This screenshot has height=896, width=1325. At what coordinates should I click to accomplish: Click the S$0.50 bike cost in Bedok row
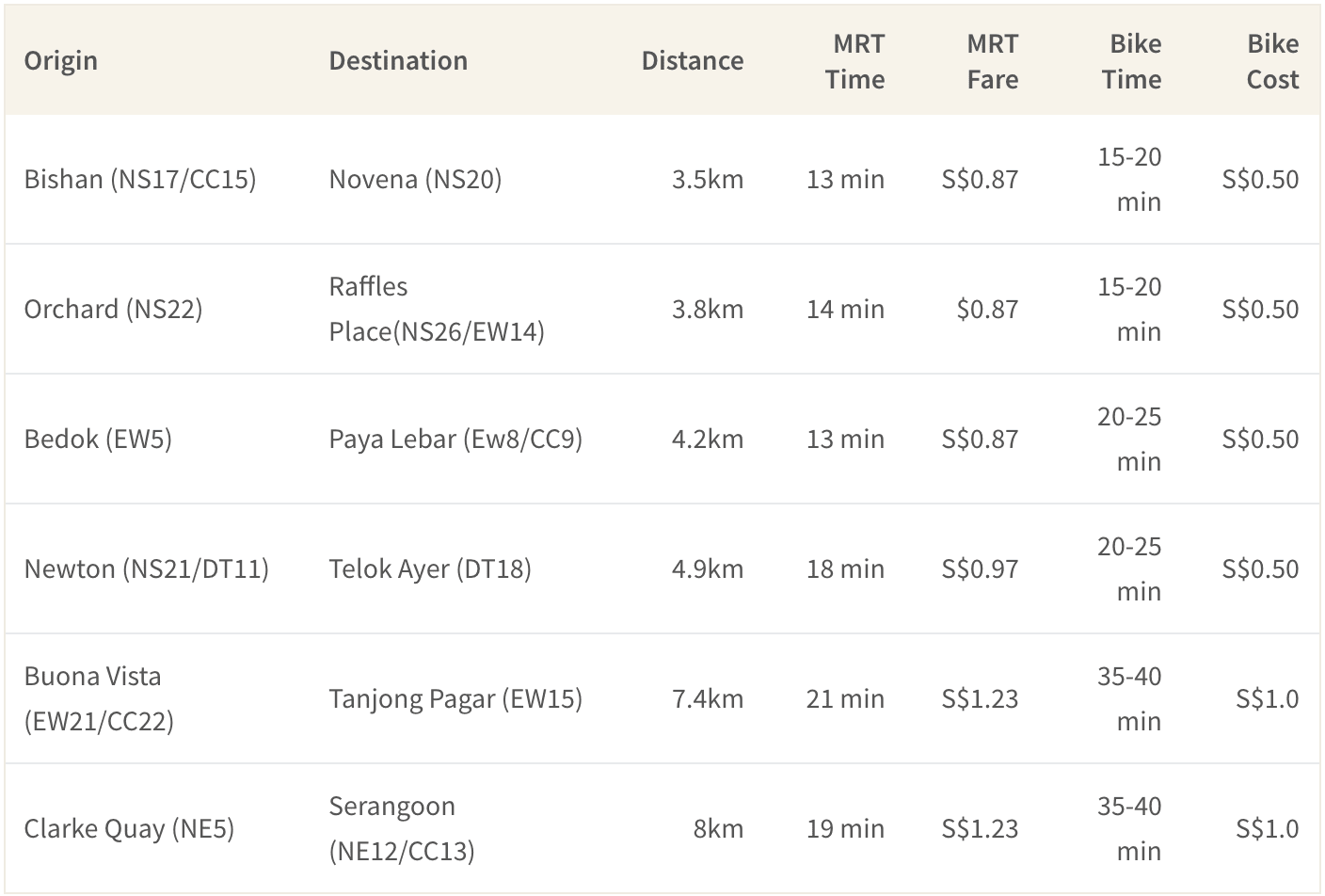coord(1260,439)
